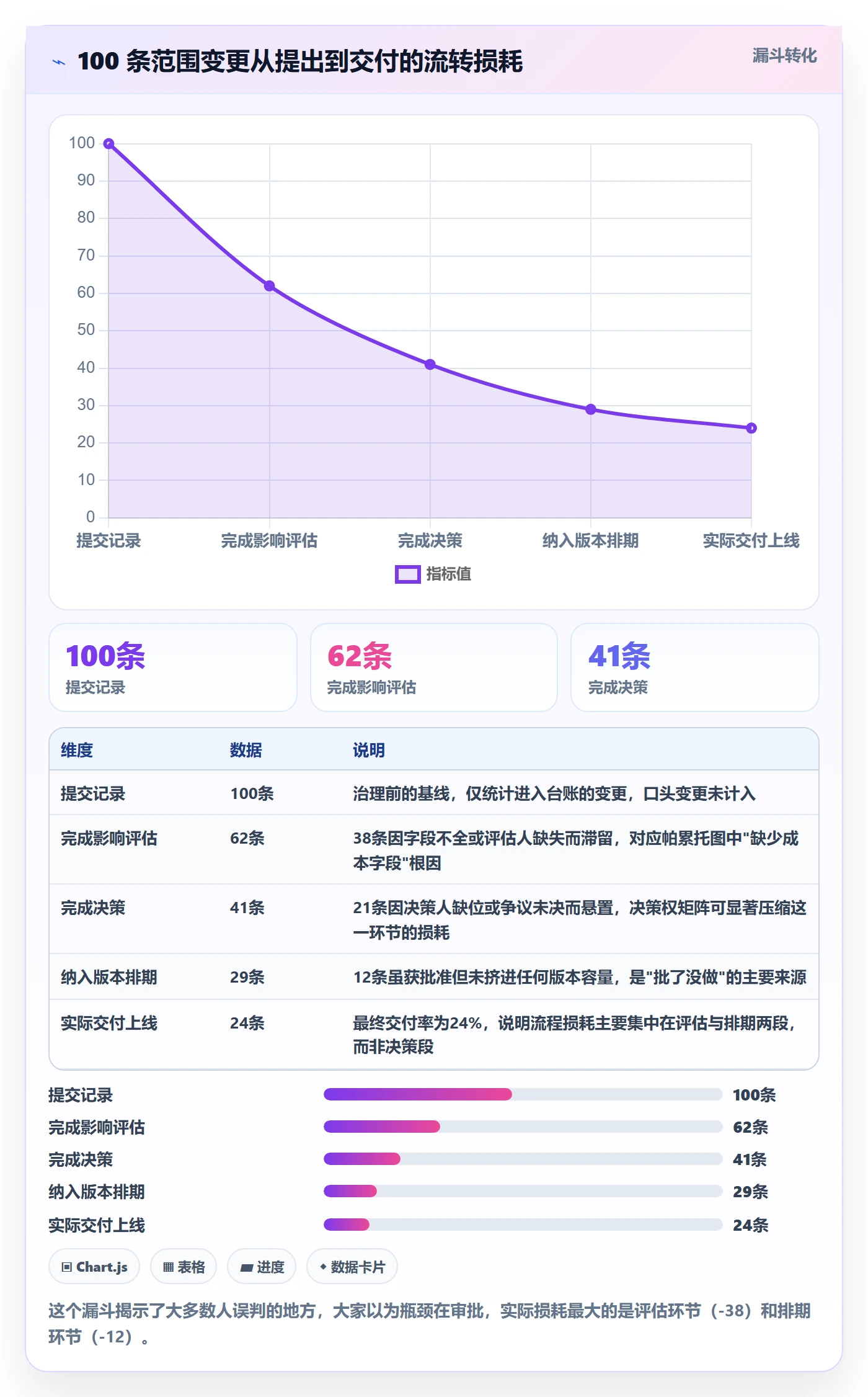Click the 24条 value in the table
Screen dimensions: 868x1397
coord(247,1023)
